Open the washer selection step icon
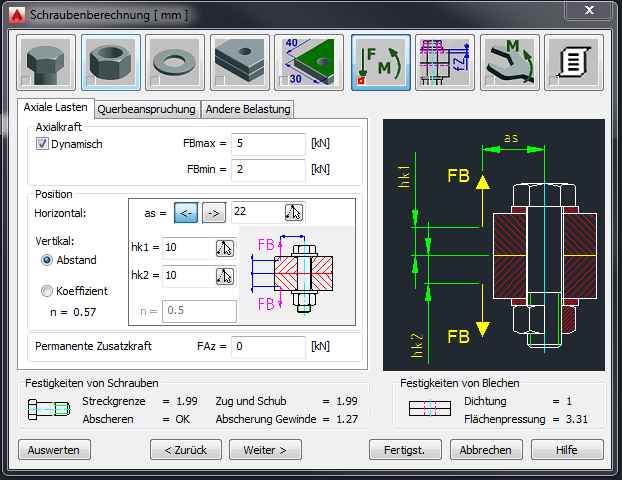 click(175, 63)
